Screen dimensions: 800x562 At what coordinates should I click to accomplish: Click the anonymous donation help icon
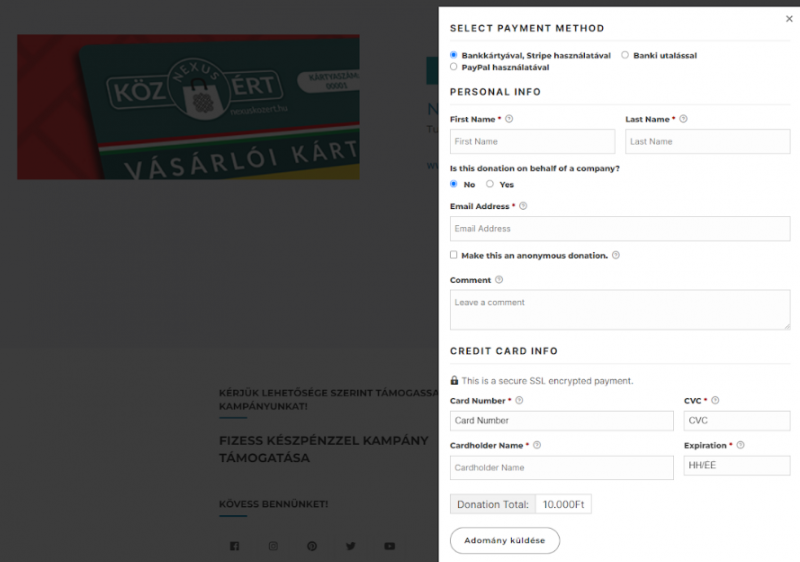pos(616,255)
